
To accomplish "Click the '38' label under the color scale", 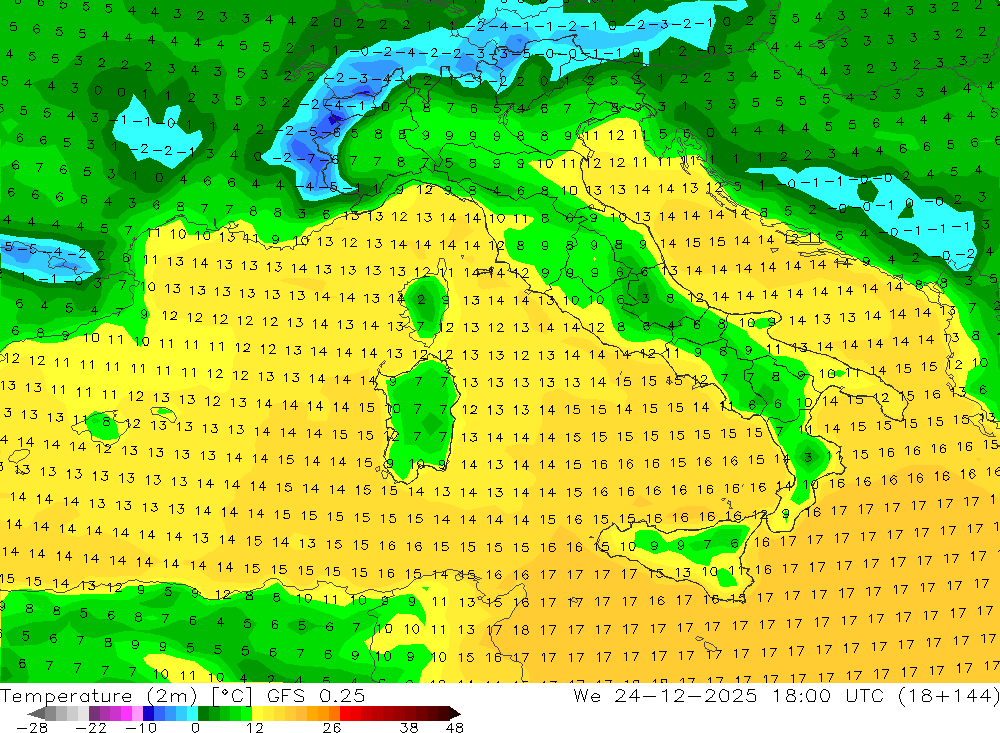I will pyautogui.click(x=409, y=728).
